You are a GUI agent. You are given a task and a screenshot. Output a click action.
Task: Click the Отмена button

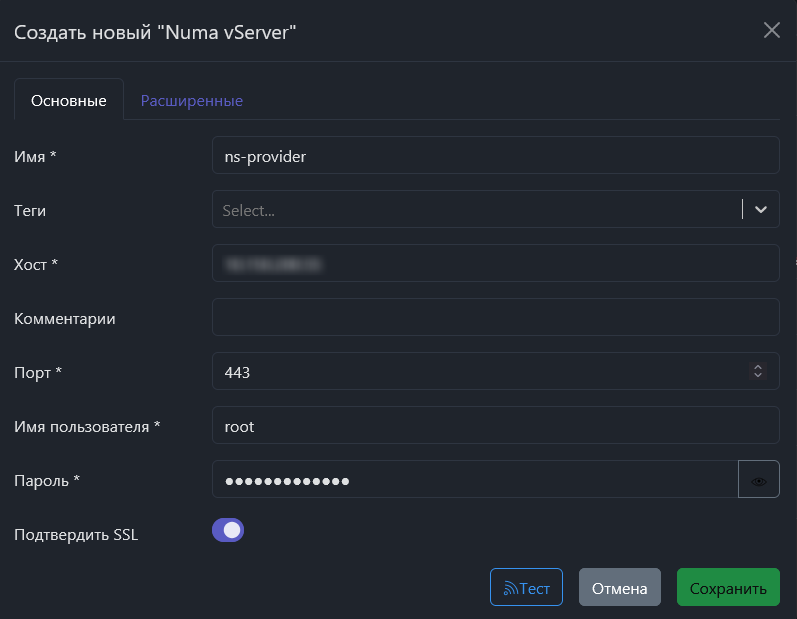coord(619,588)
